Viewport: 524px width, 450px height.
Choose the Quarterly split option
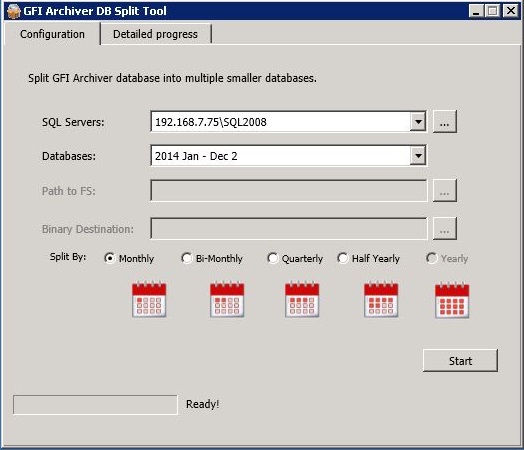tap(272, 258)
